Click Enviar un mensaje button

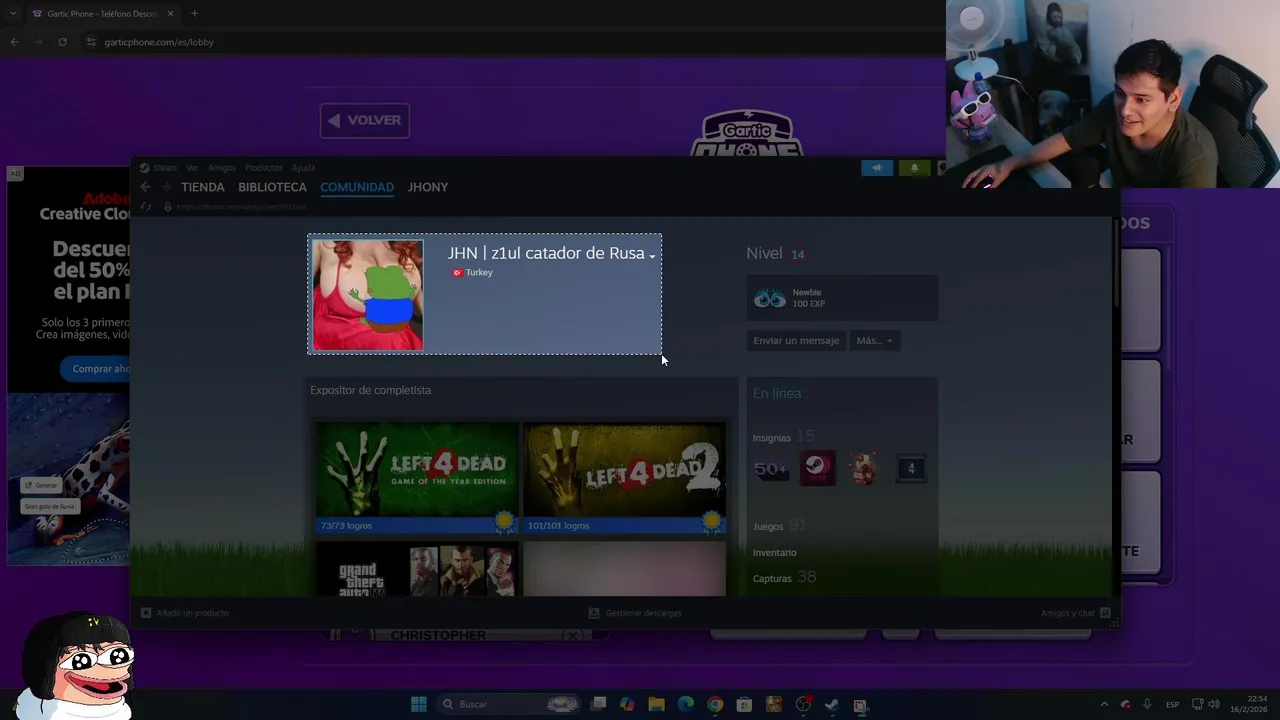[x=796, y=341]
